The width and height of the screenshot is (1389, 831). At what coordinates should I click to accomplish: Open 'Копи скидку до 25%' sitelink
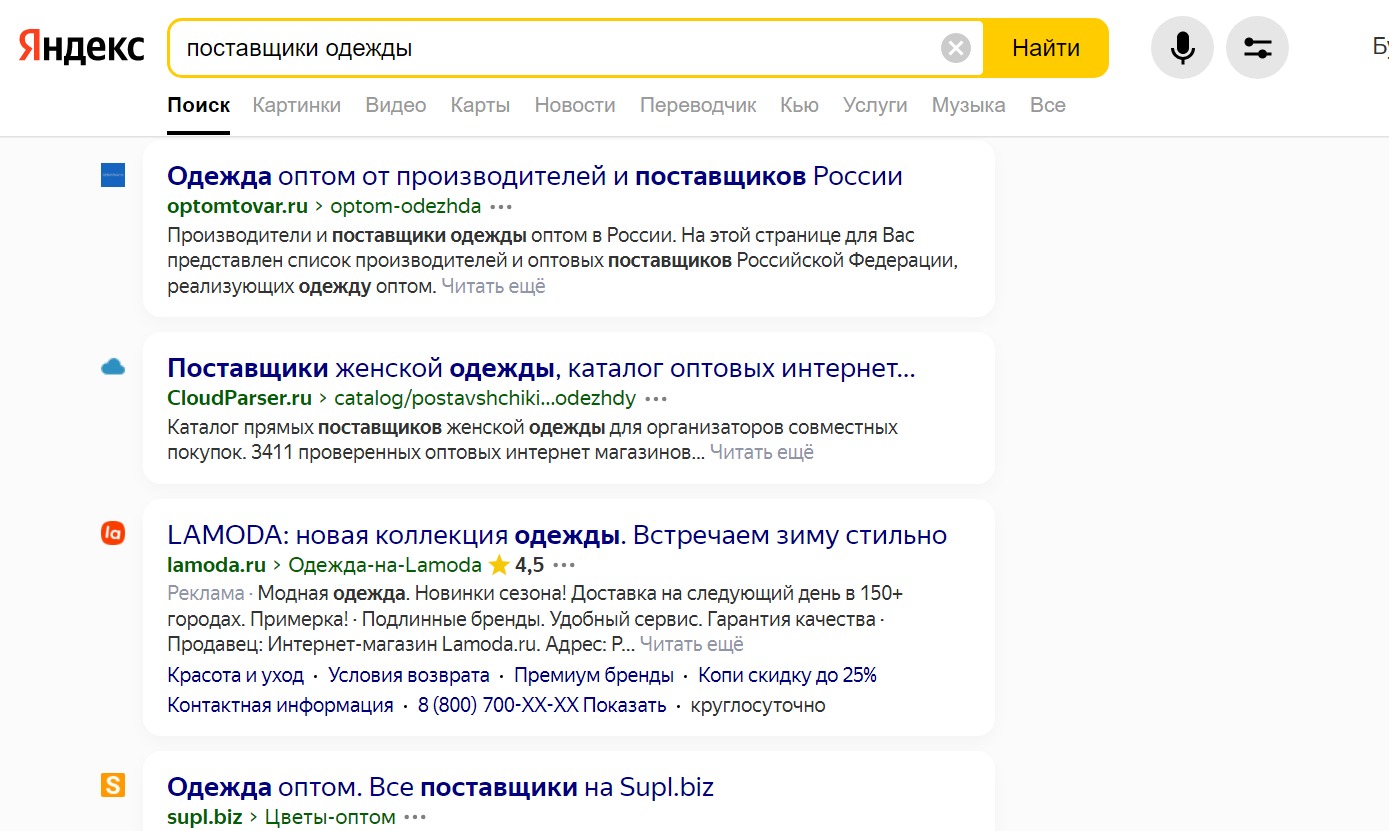787,675
